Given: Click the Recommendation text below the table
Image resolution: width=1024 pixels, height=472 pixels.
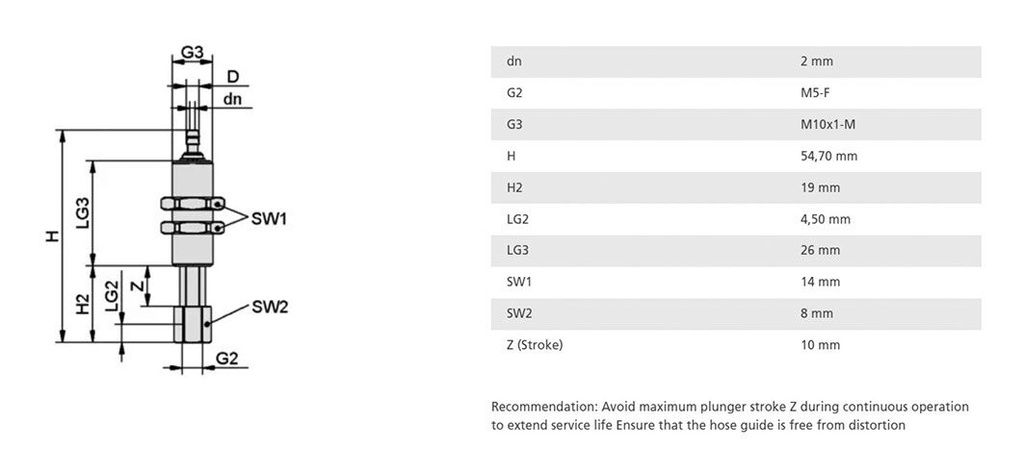Looking at the screenshot, I should click(x=730, y=416).
